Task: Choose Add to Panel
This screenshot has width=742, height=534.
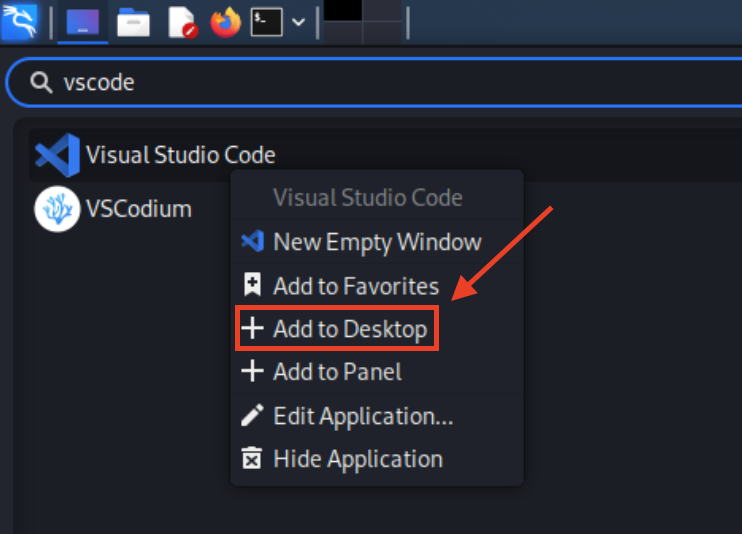Action: click(377, 372)
